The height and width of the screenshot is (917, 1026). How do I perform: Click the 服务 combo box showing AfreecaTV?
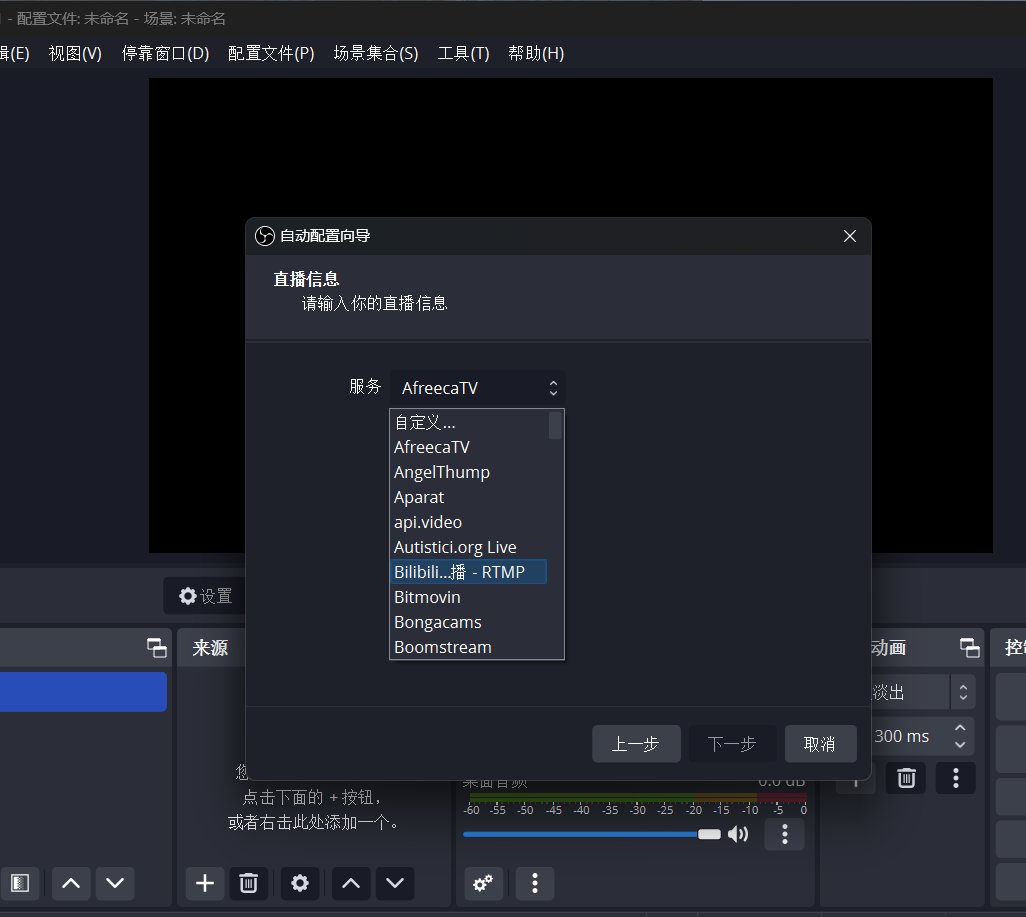477,388
